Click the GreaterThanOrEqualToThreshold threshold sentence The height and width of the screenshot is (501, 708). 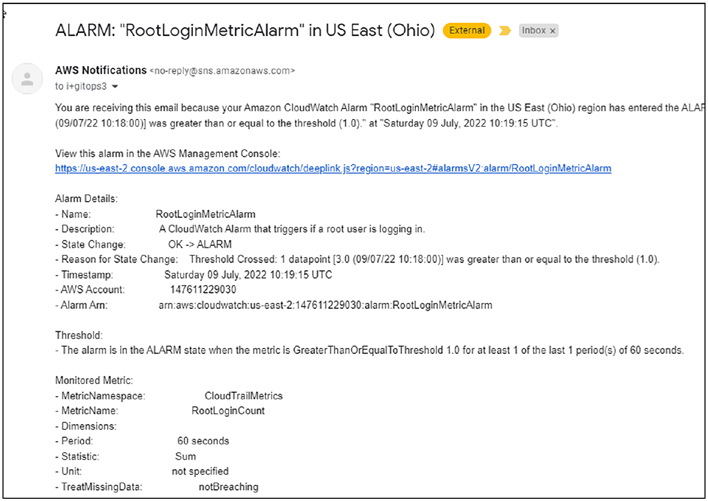pyautogui.click(x=369, y=350)
